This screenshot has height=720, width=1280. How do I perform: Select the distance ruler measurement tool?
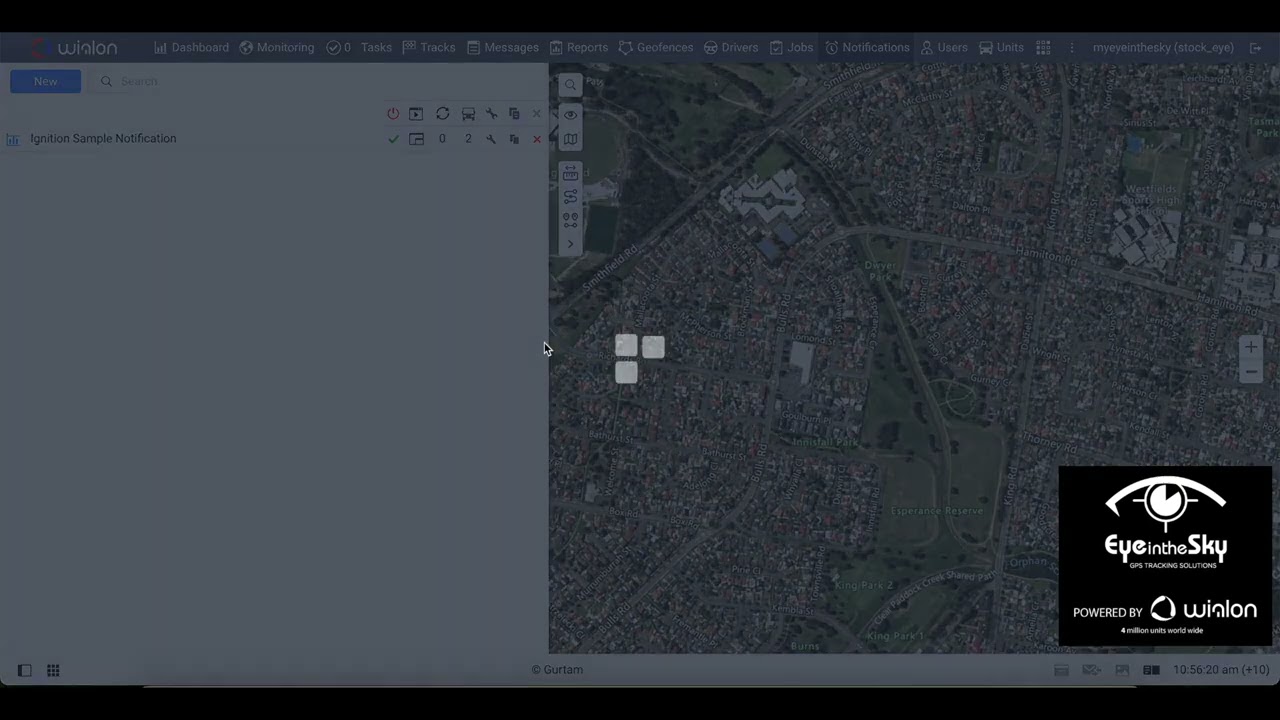[570, 173]
